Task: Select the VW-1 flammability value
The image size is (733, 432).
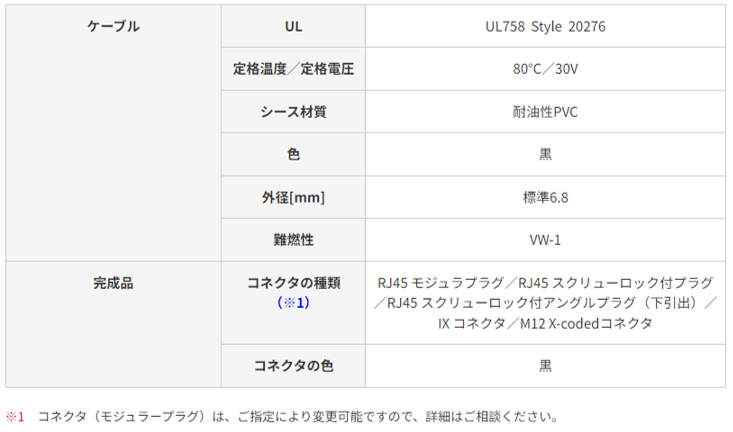Action: (545, 240)
